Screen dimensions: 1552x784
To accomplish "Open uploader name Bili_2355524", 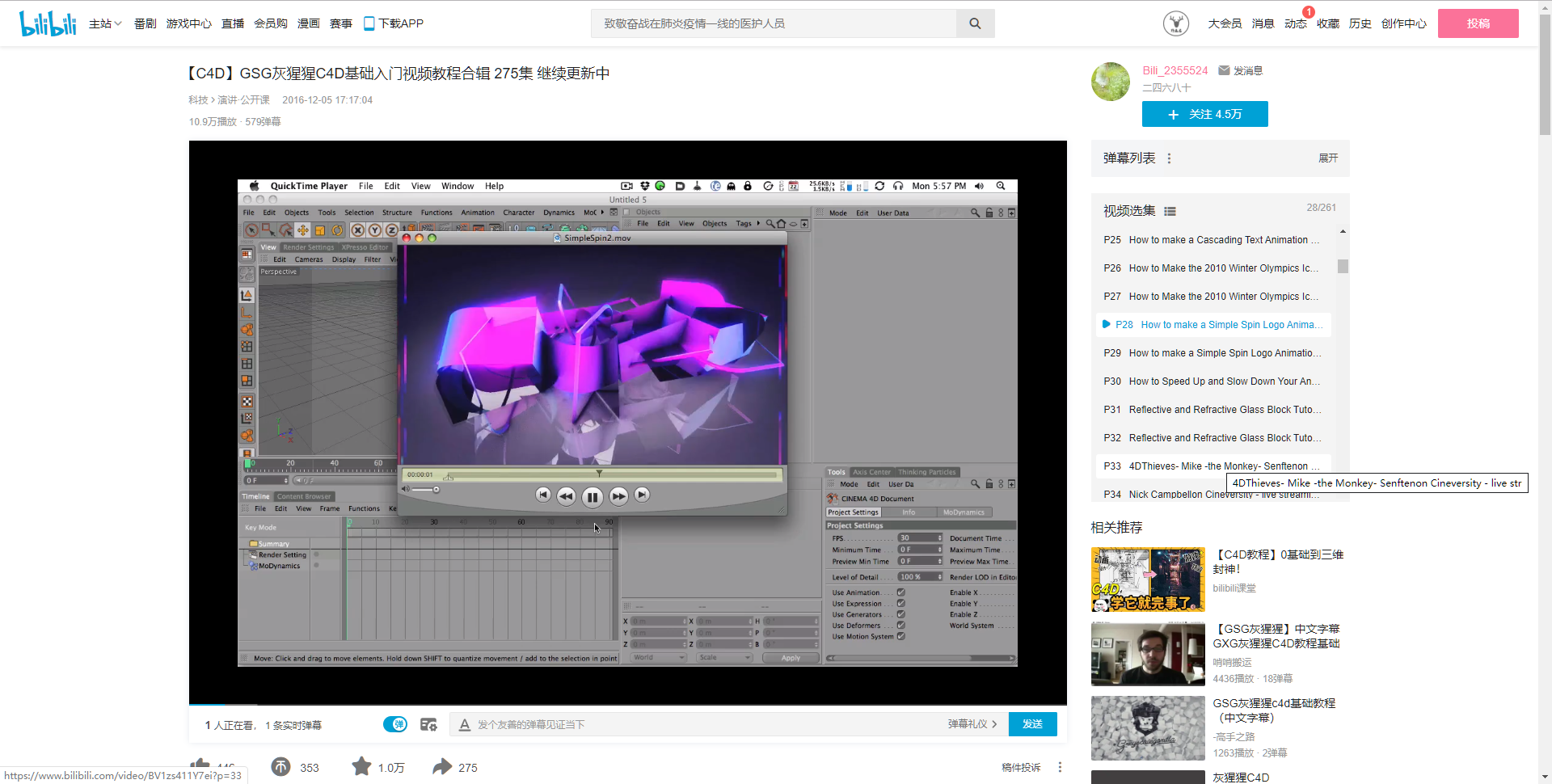I will pos(1175,70).
